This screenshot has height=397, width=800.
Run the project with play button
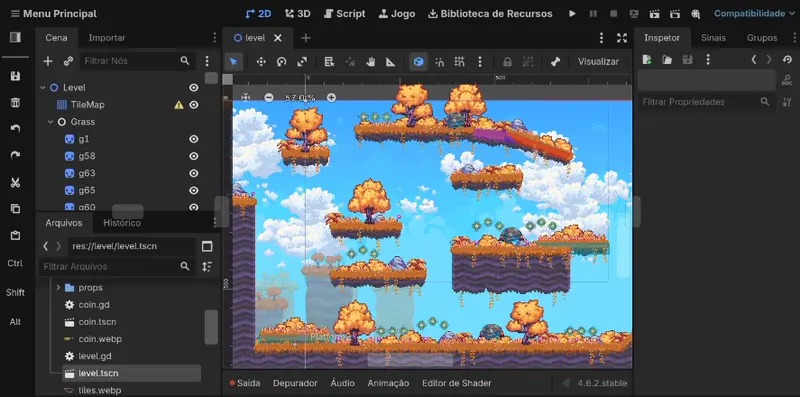point(572,14)
